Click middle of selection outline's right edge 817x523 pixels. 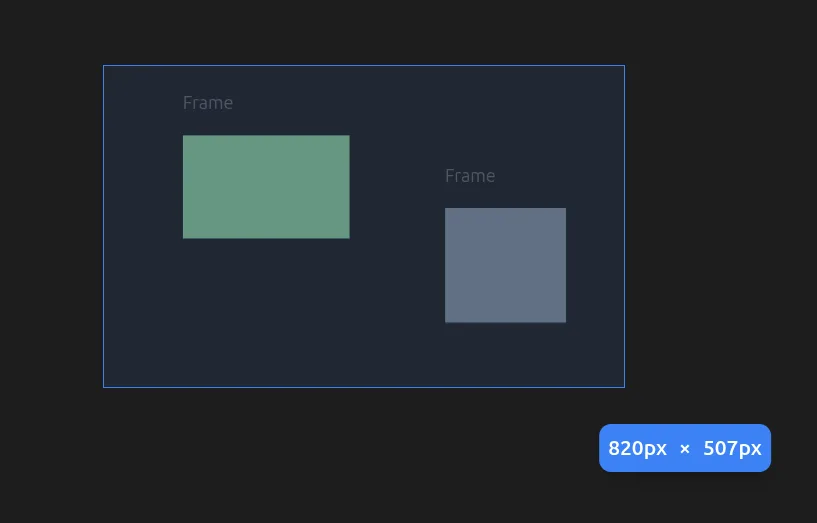(x=624, y=226)
